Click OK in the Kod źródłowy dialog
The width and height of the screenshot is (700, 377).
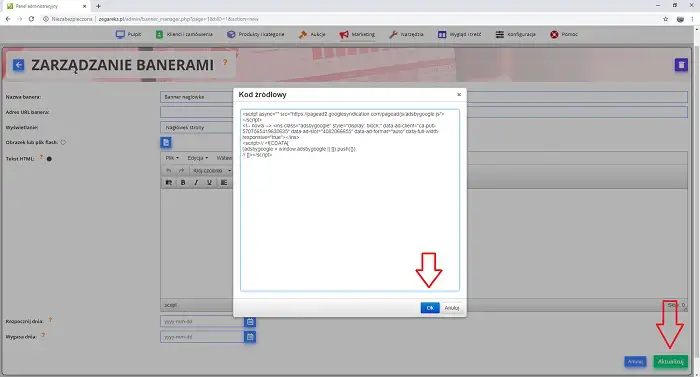[x=430, y=308]
